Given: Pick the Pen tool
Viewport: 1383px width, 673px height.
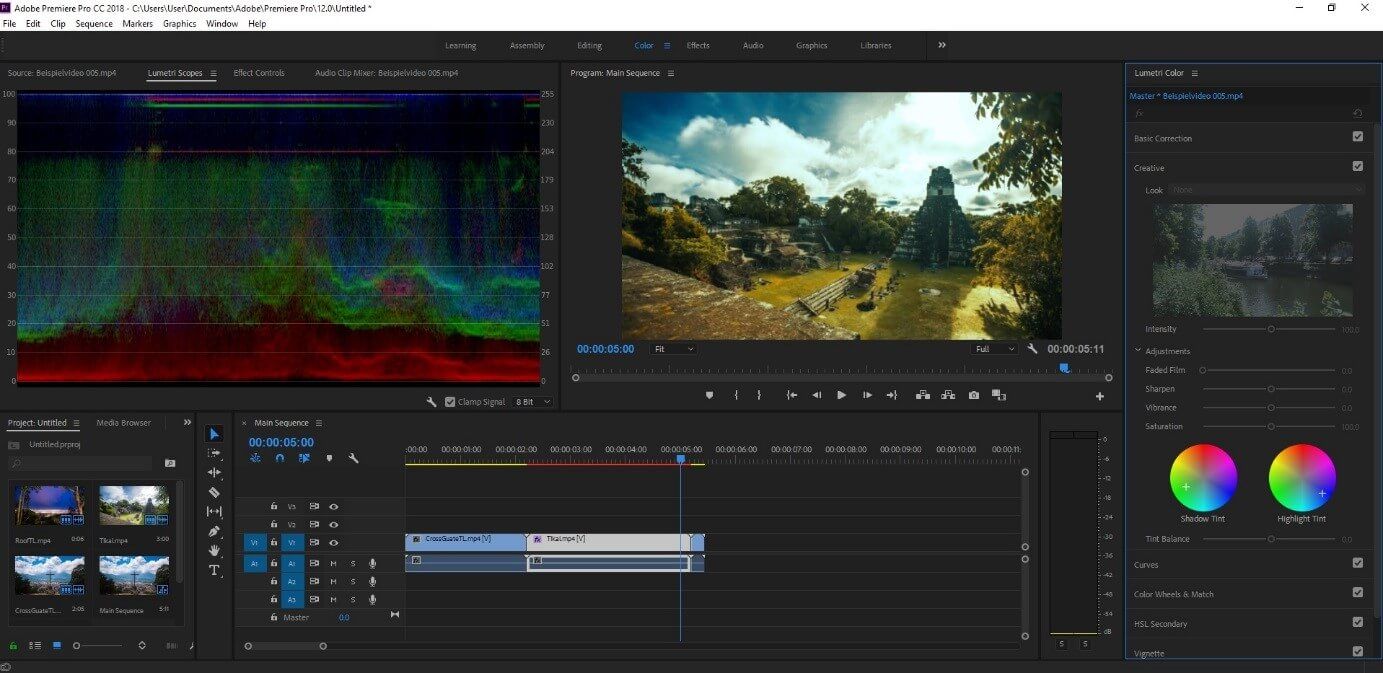Looking at the screenshot, I should (214, 531).
